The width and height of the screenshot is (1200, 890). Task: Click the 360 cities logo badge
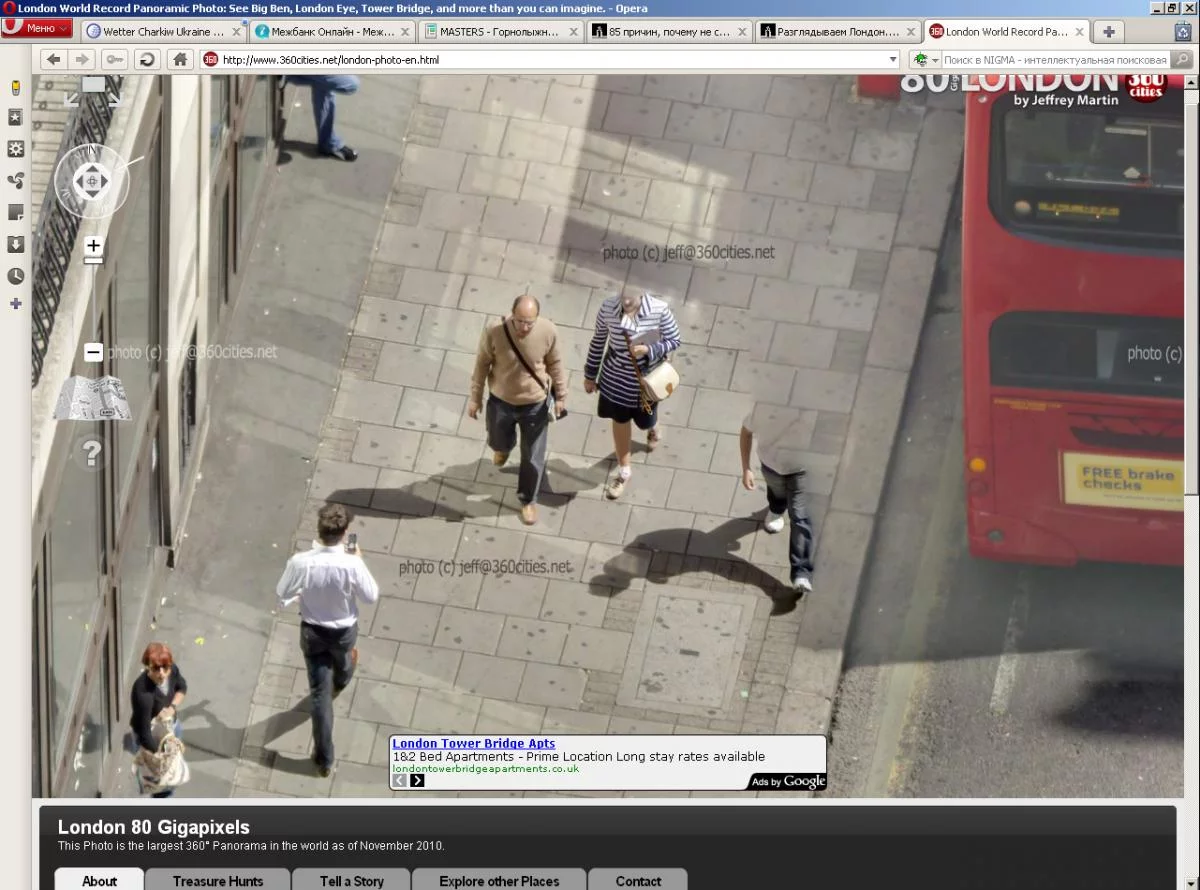click(x=1146, y=86)
